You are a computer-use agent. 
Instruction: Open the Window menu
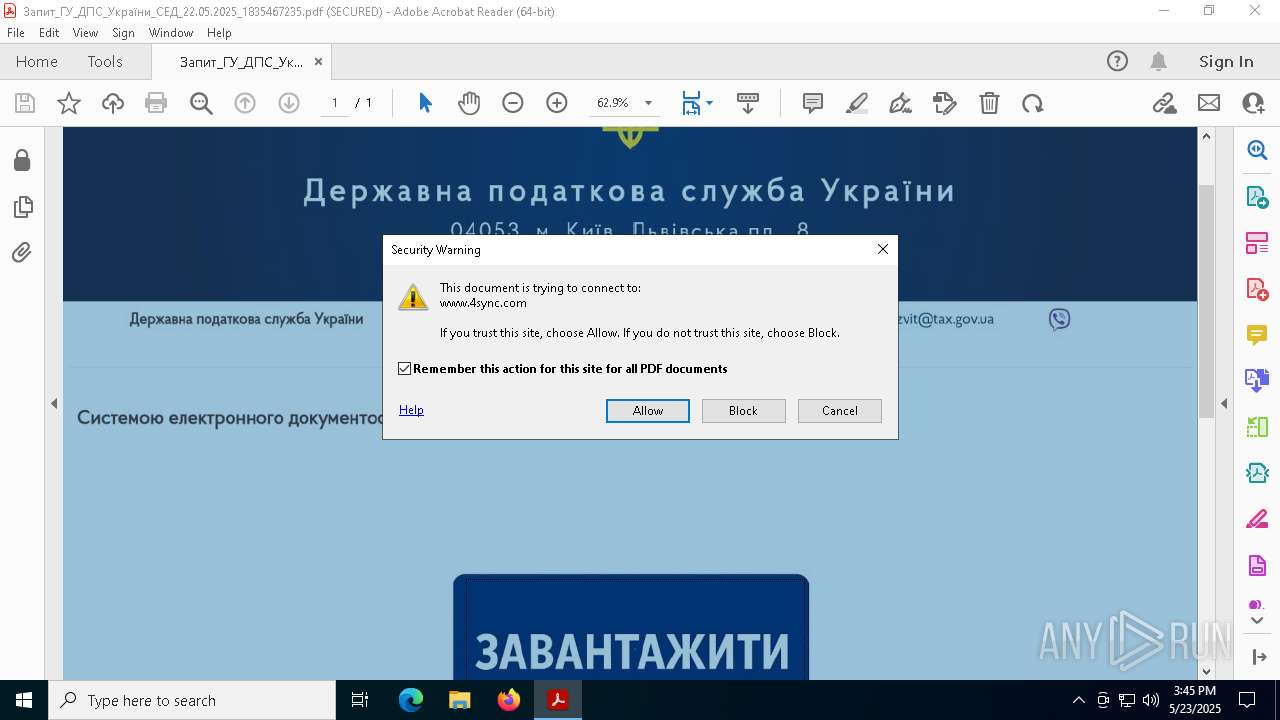pos(171,33)
